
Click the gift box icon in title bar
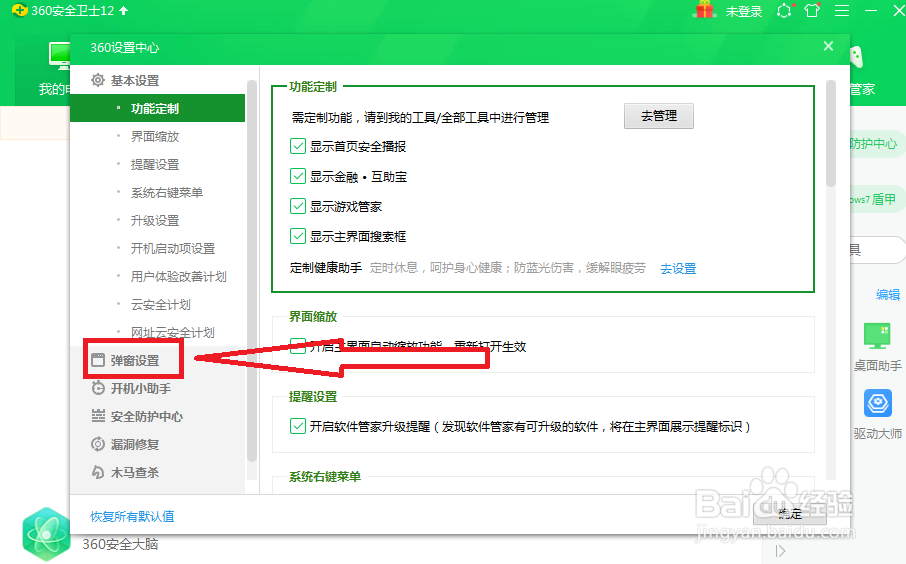(705, 10)
